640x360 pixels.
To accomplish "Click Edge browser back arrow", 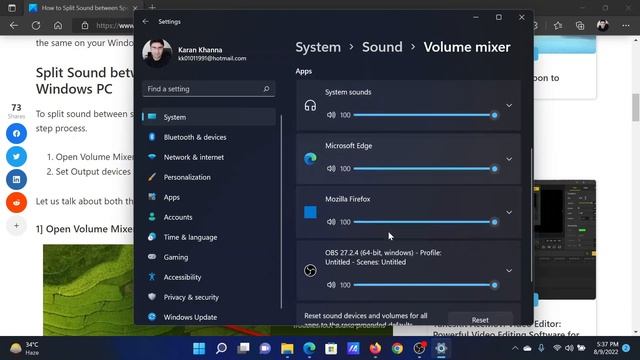I will [14, 26].
